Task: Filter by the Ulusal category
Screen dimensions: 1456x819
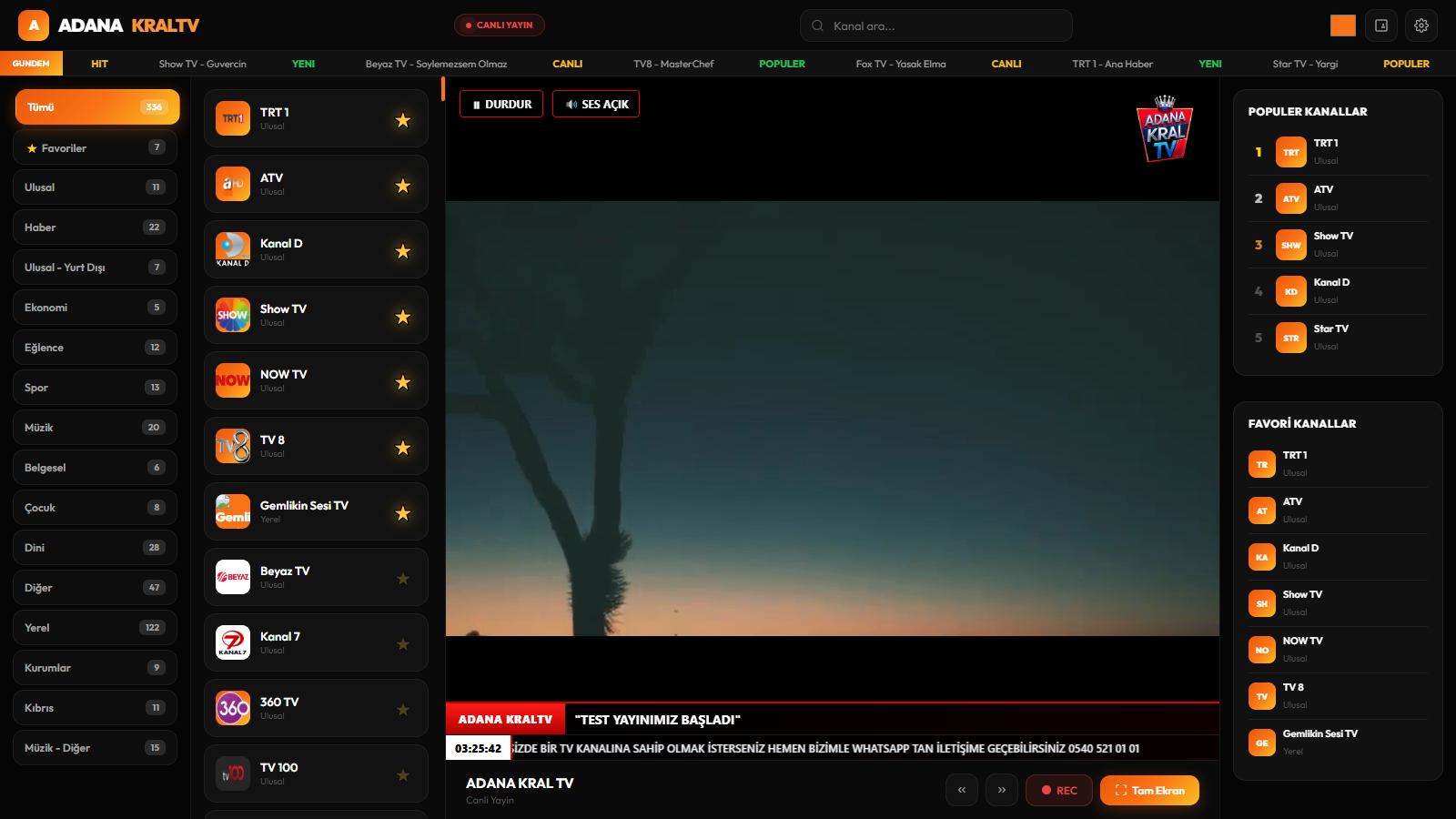Action: pyautogui.click(x=96, y=187)
